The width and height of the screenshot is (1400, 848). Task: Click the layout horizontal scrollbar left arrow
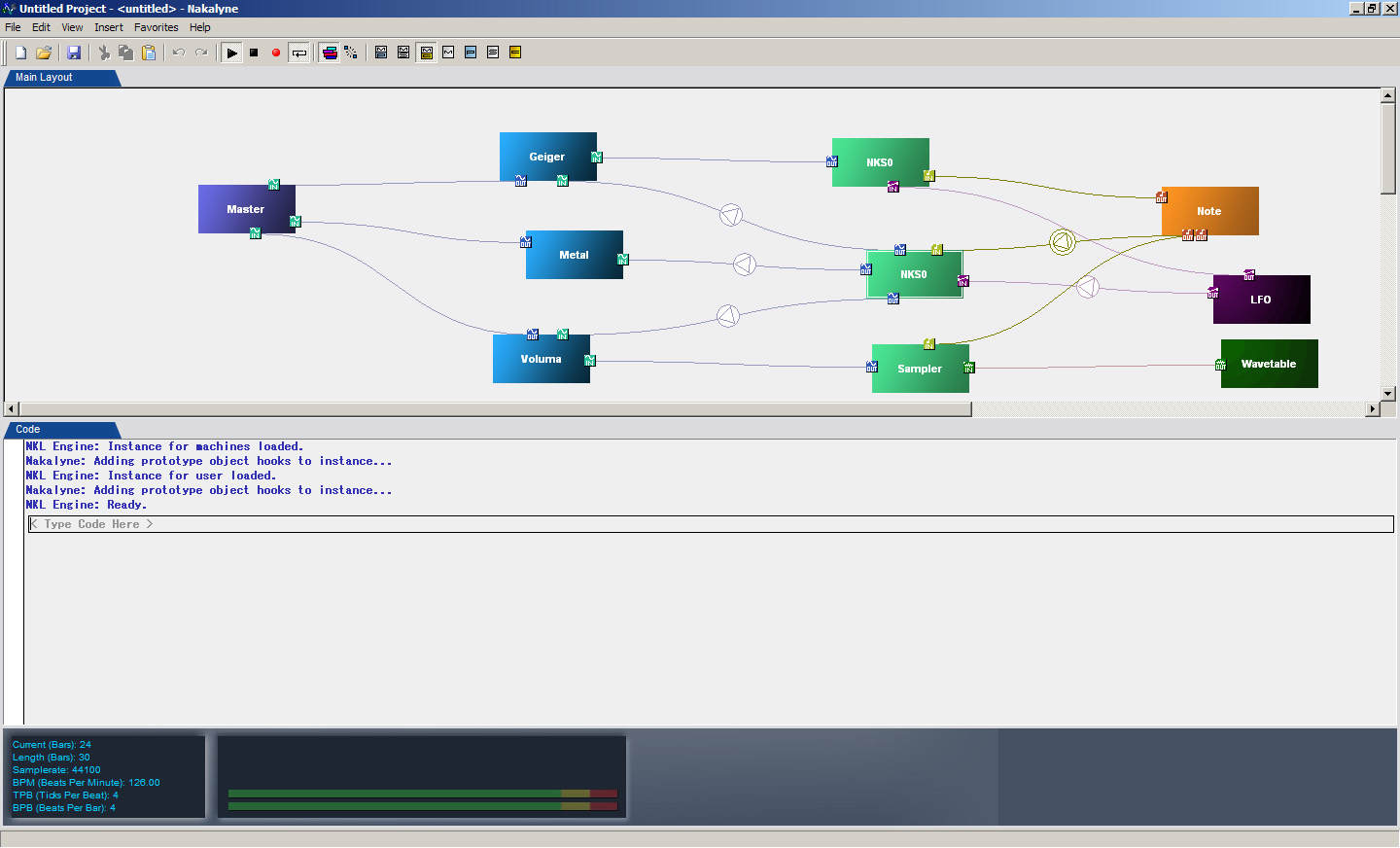coord(12,409)
